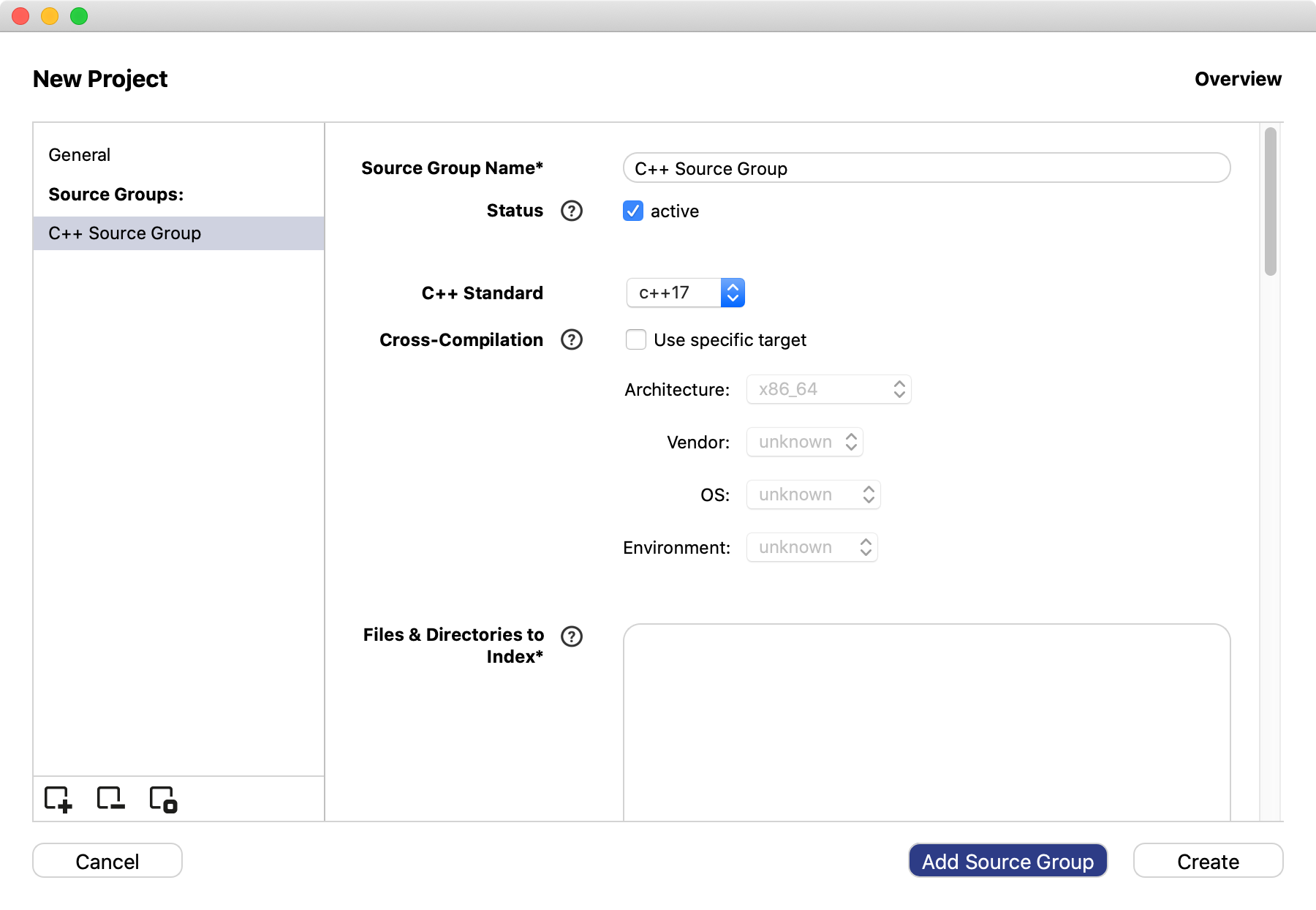Uncheck the active status checkbox
The width and height of the screenshot is (1316, 910).
pyautogui.click(x=633, y=211)
